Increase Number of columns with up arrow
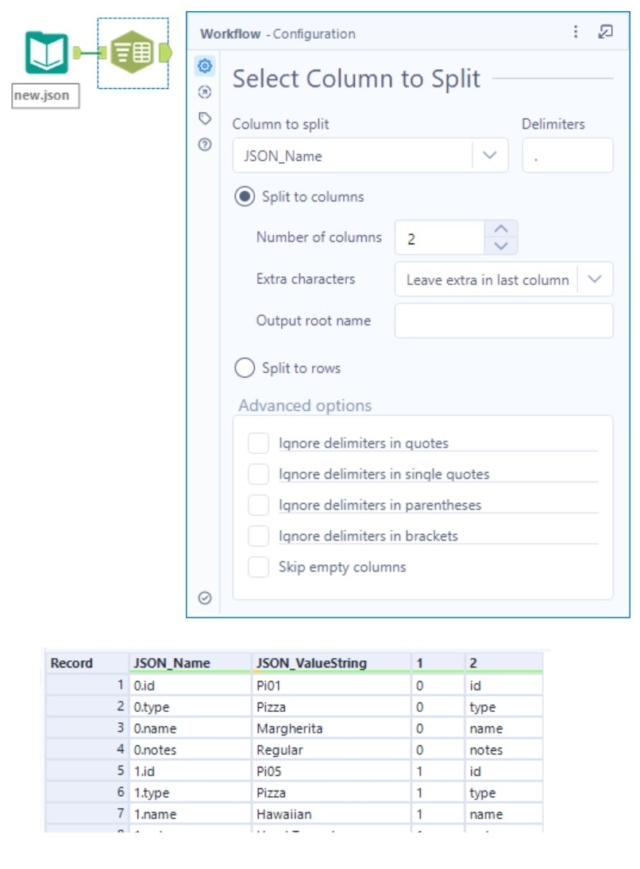The height and width of the screenshot is (869, 640). click(x=502, y=231)
